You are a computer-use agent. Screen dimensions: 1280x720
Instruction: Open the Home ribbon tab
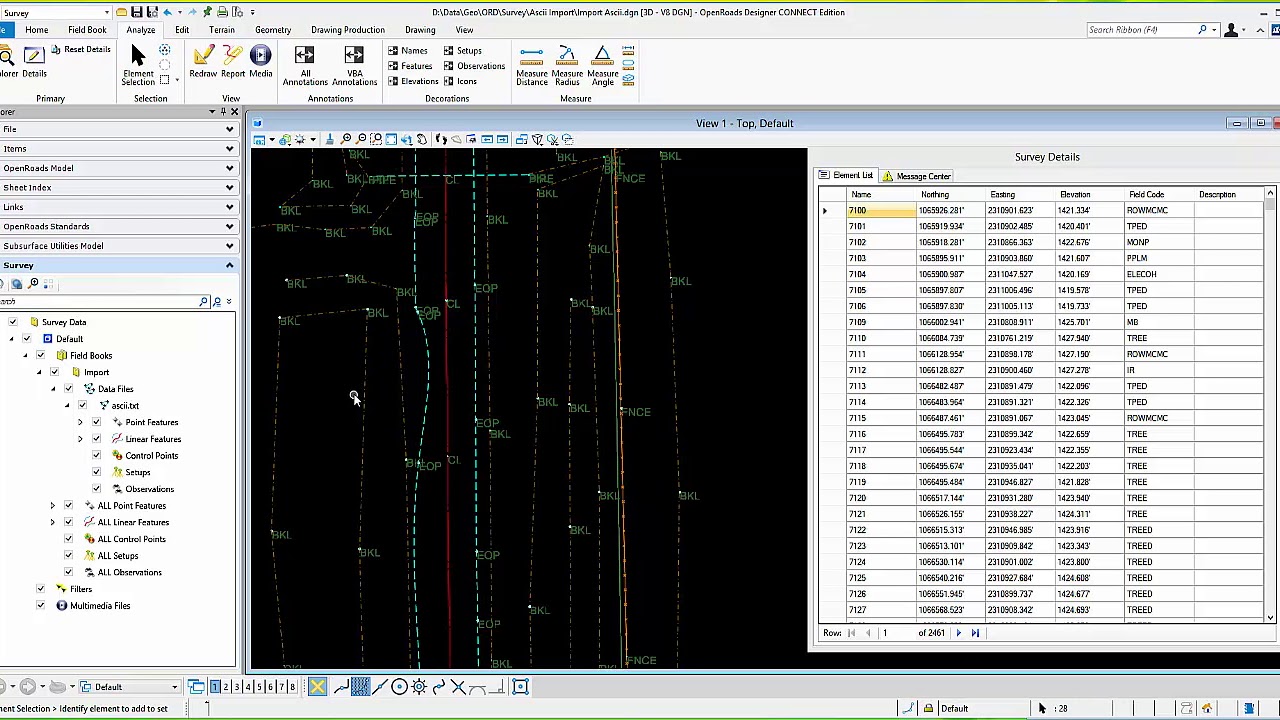[36, 30]
